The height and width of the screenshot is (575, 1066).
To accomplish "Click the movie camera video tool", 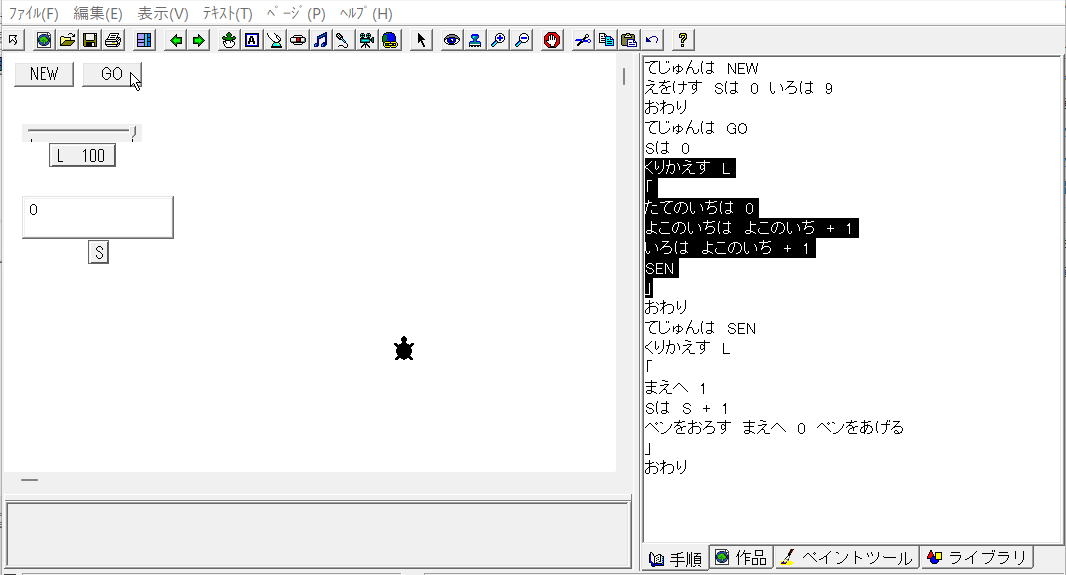I will coord(367,40).
